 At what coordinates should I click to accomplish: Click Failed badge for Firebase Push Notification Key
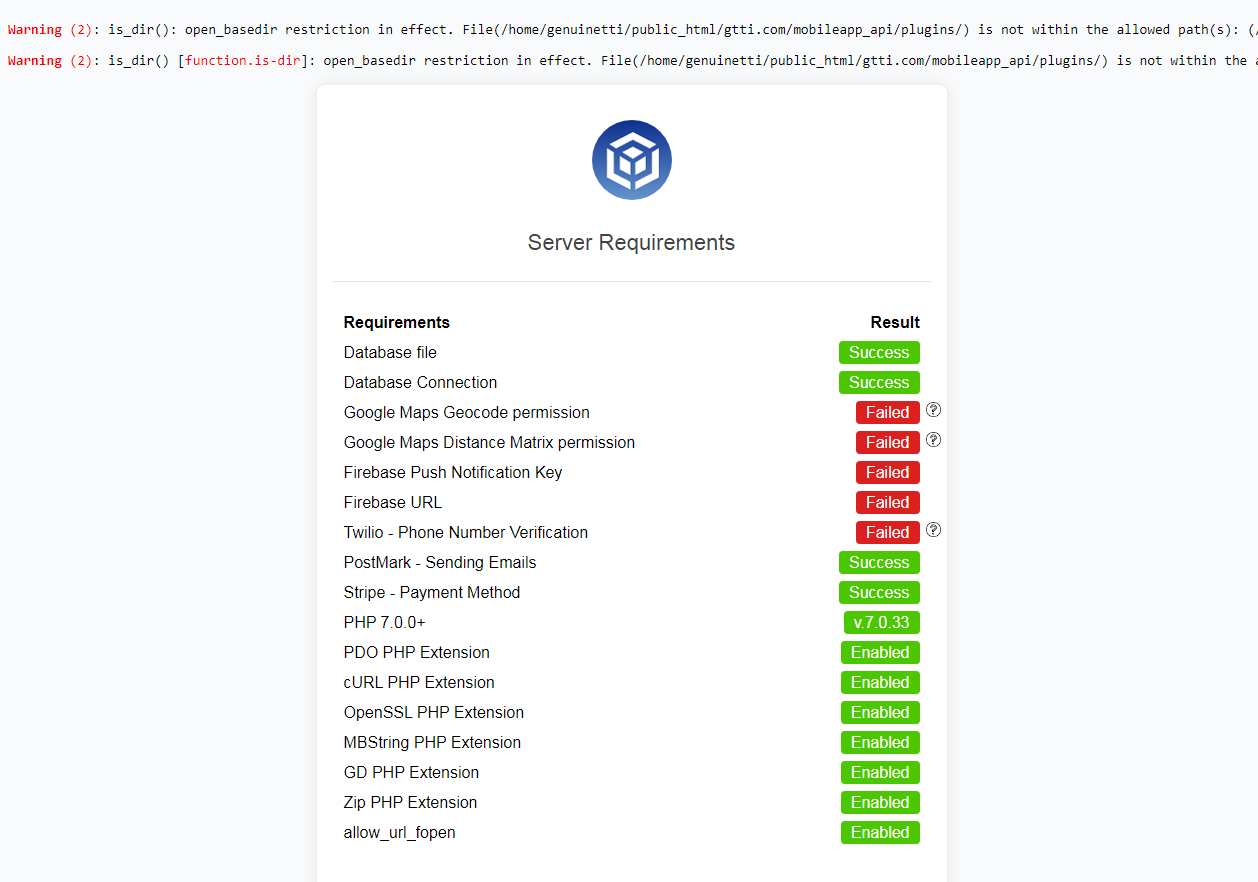point(887,472)
